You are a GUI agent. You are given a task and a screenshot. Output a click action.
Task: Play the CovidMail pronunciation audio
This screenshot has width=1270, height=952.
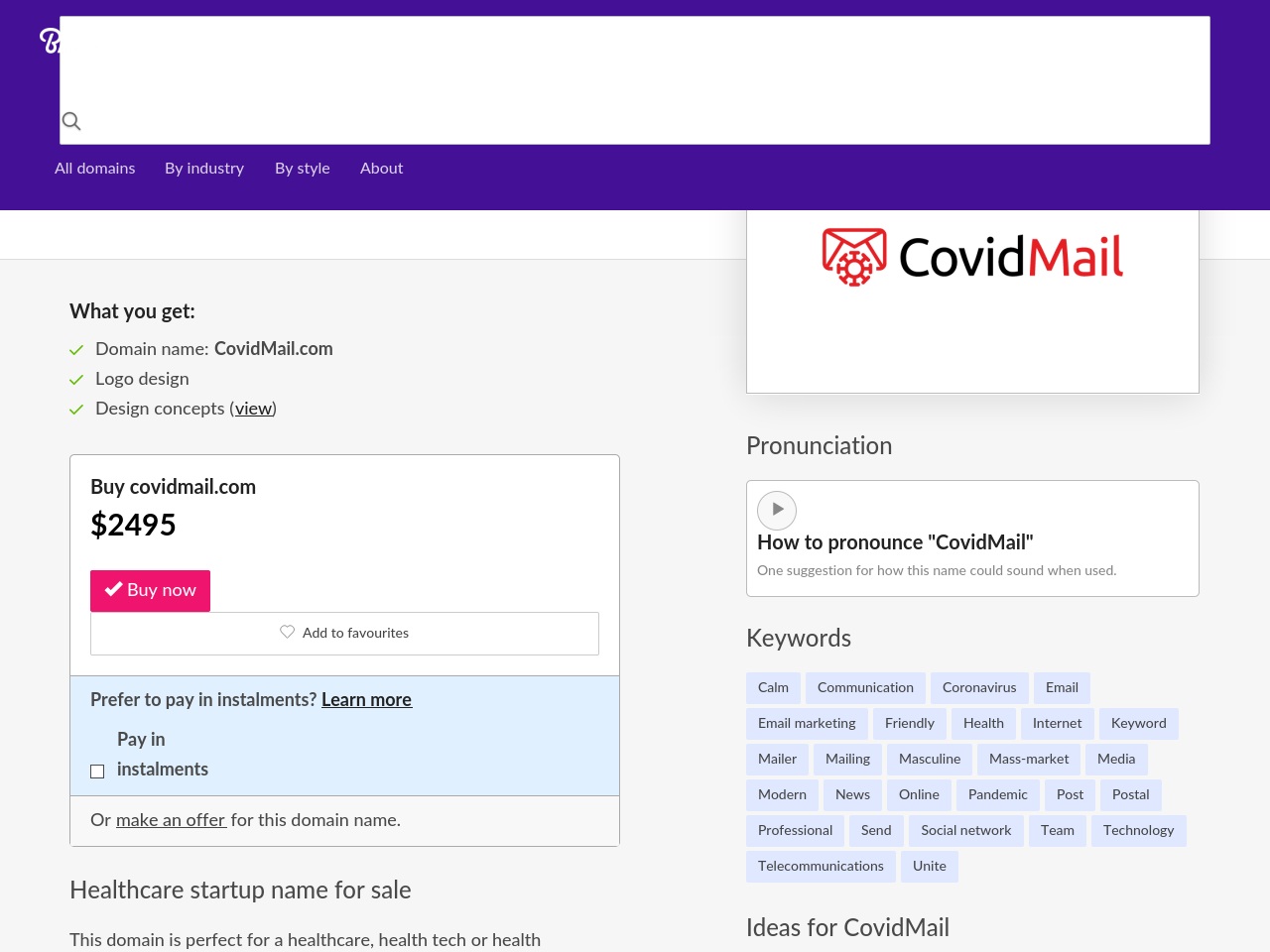pyautogui.click(x=777, y=510)
